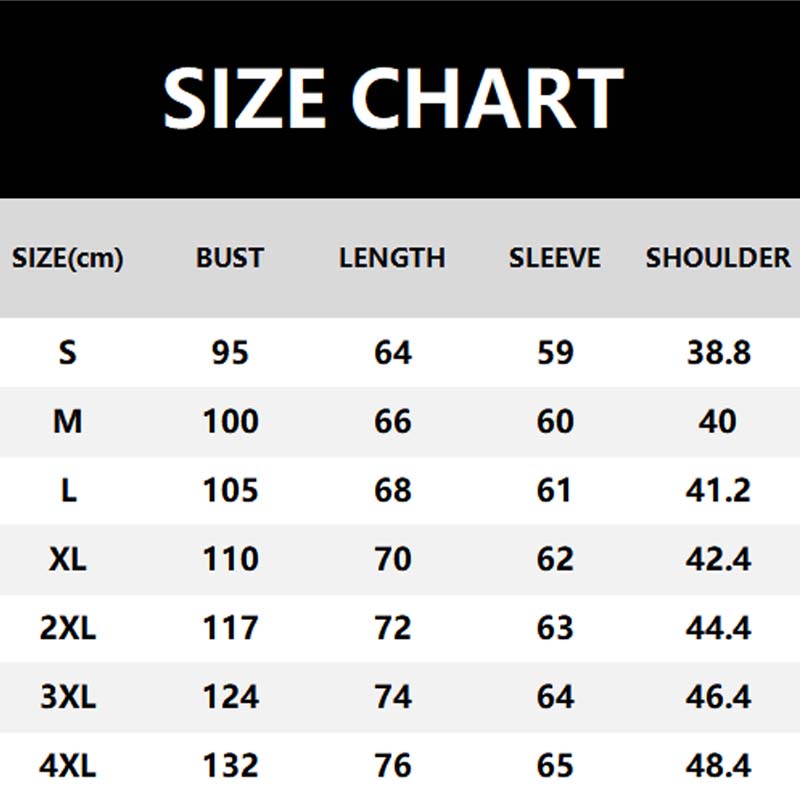Select the 3XL size row label
Screen dimensions: 800x800
(67, 697)
